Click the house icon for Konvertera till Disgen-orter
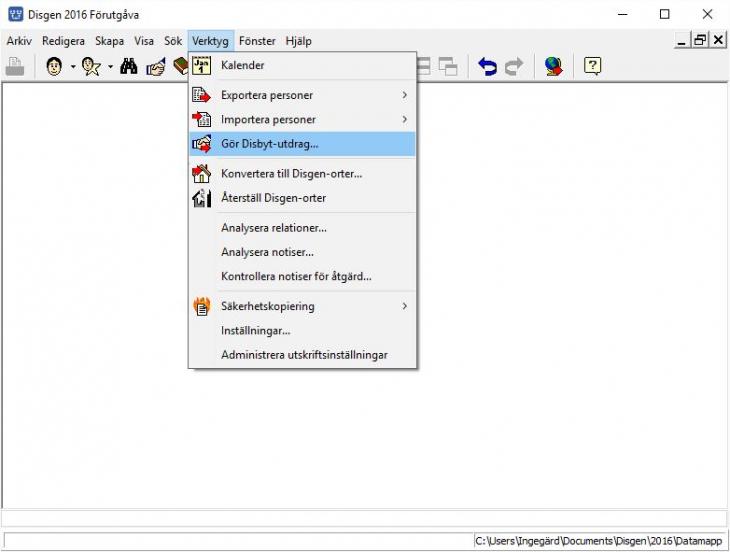 (201, 174)
